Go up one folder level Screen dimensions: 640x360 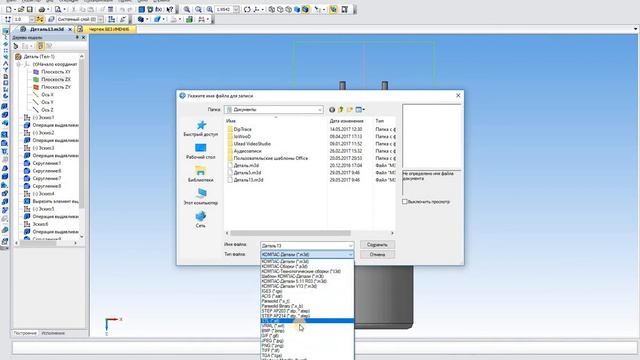click(x=341, y=109)
